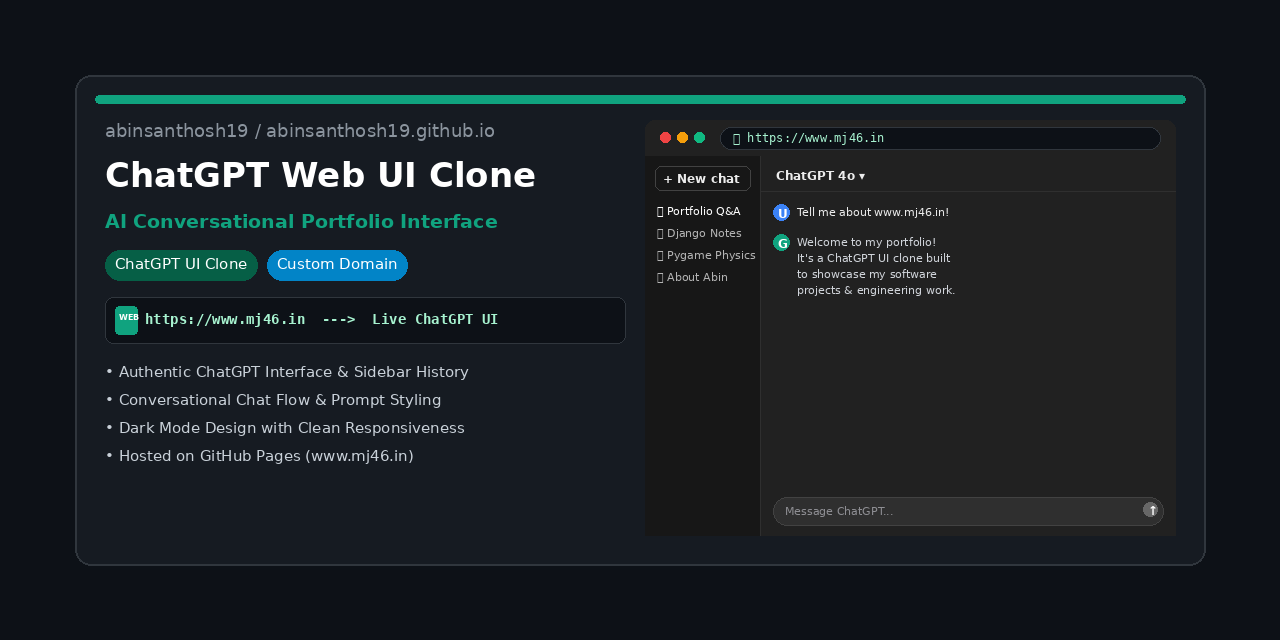This screenshot has height=640, width=1280.
Task: Open the Pygame Physics chat
Action: coord(706,255)
